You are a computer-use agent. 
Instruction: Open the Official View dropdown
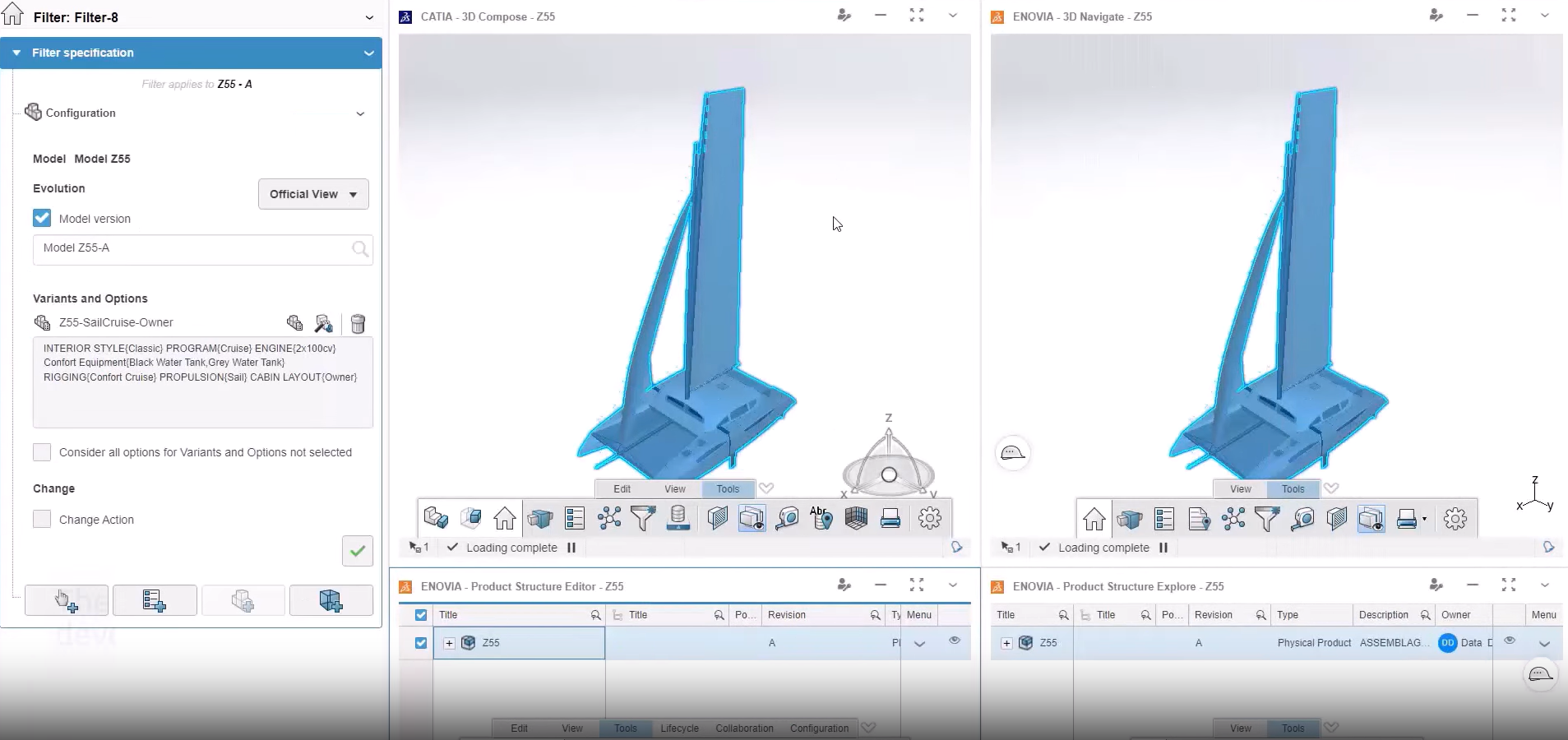click(x=313, y=194)
